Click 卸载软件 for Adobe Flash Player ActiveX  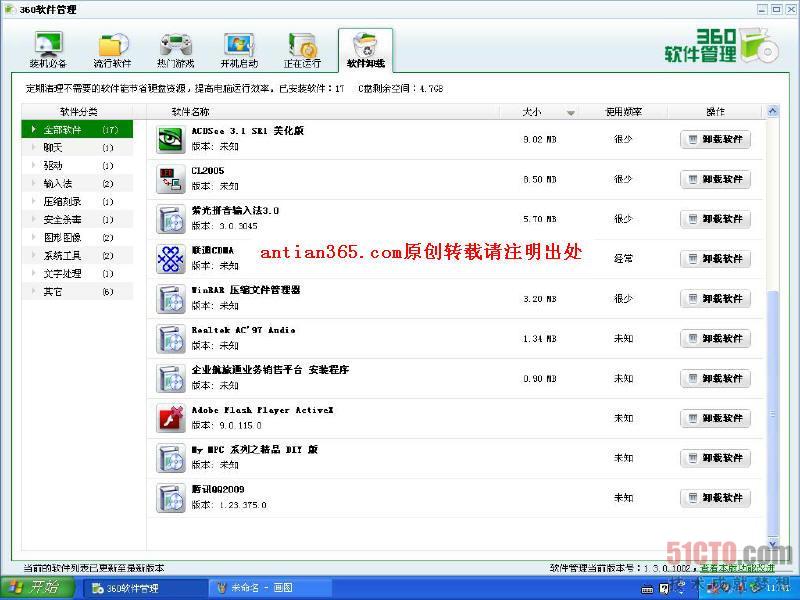click(715, 418)
